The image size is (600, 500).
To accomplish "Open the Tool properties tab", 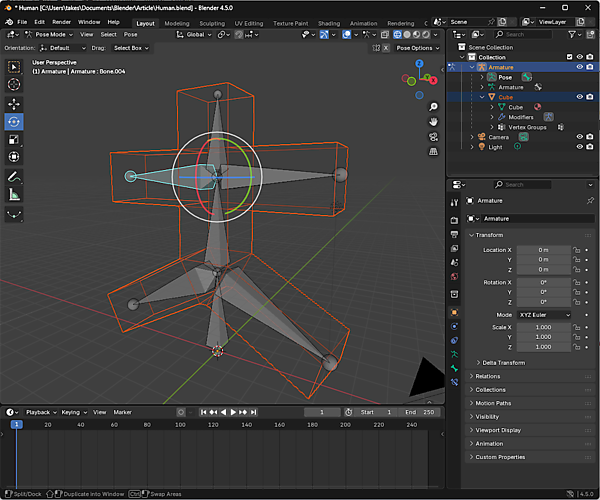I will 455,203.
